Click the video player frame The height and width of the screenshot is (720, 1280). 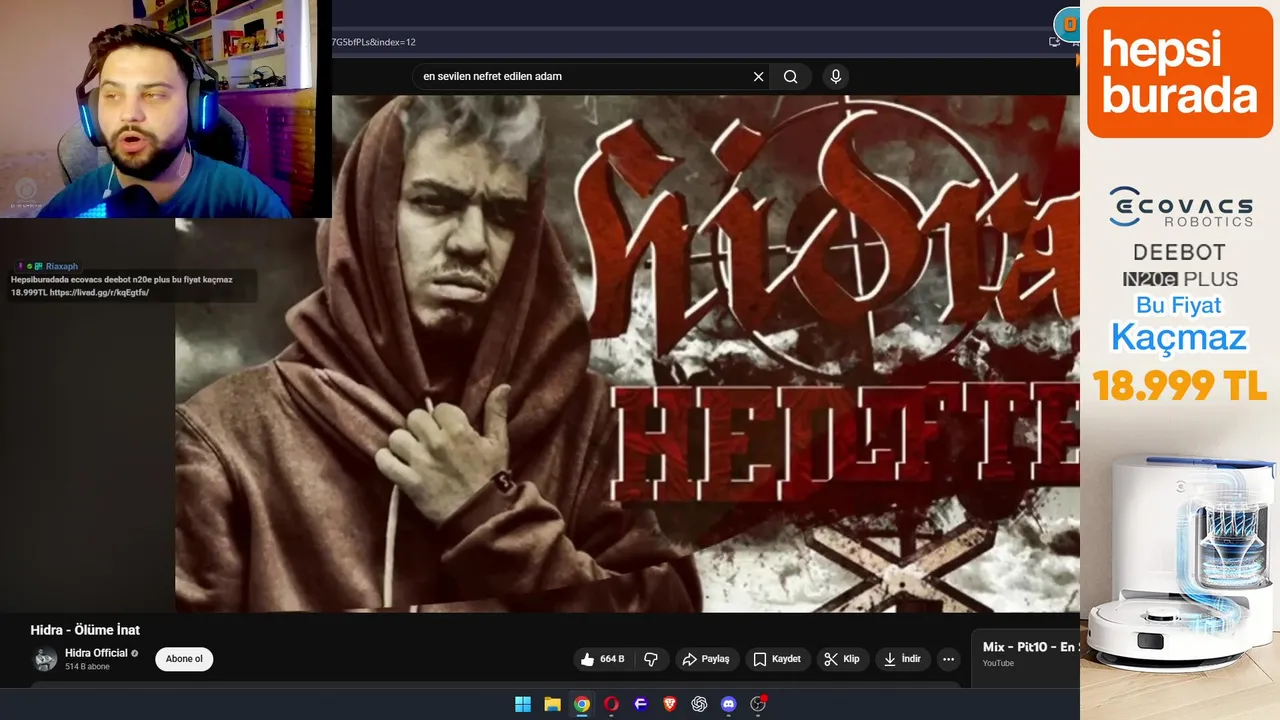[x=627, y=353]
